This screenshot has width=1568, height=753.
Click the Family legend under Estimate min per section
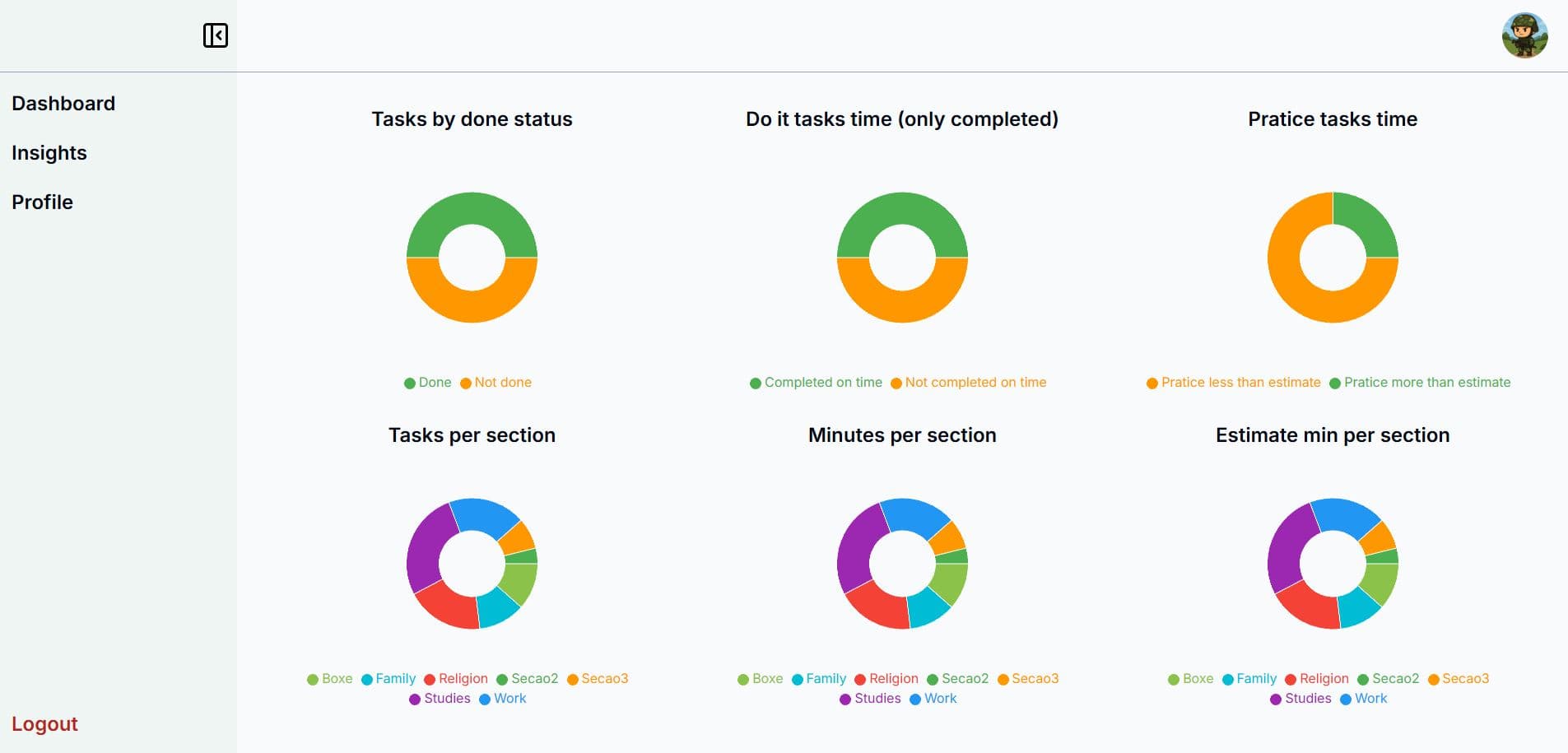1249,679
